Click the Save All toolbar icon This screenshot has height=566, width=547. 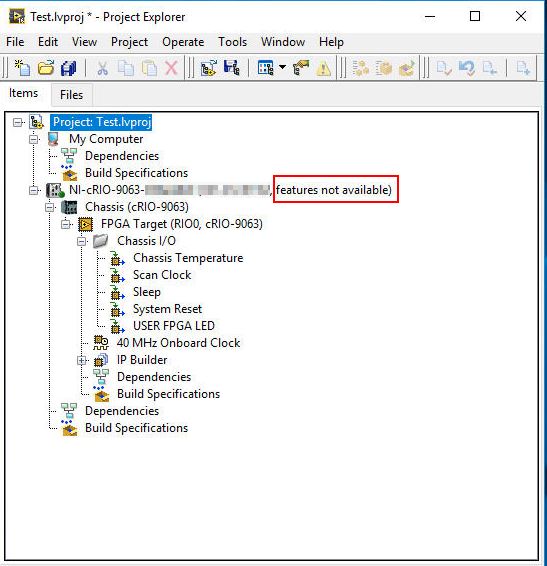point(69,68)
